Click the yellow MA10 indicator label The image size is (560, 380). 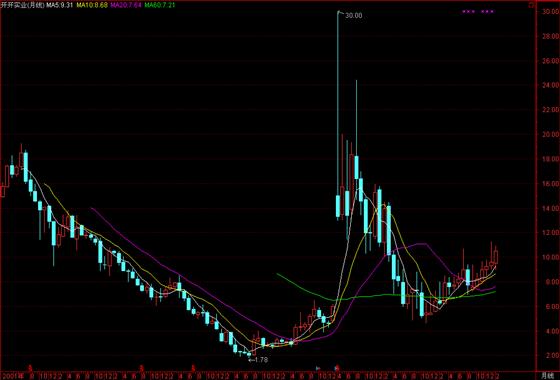(x=91, y=5)
